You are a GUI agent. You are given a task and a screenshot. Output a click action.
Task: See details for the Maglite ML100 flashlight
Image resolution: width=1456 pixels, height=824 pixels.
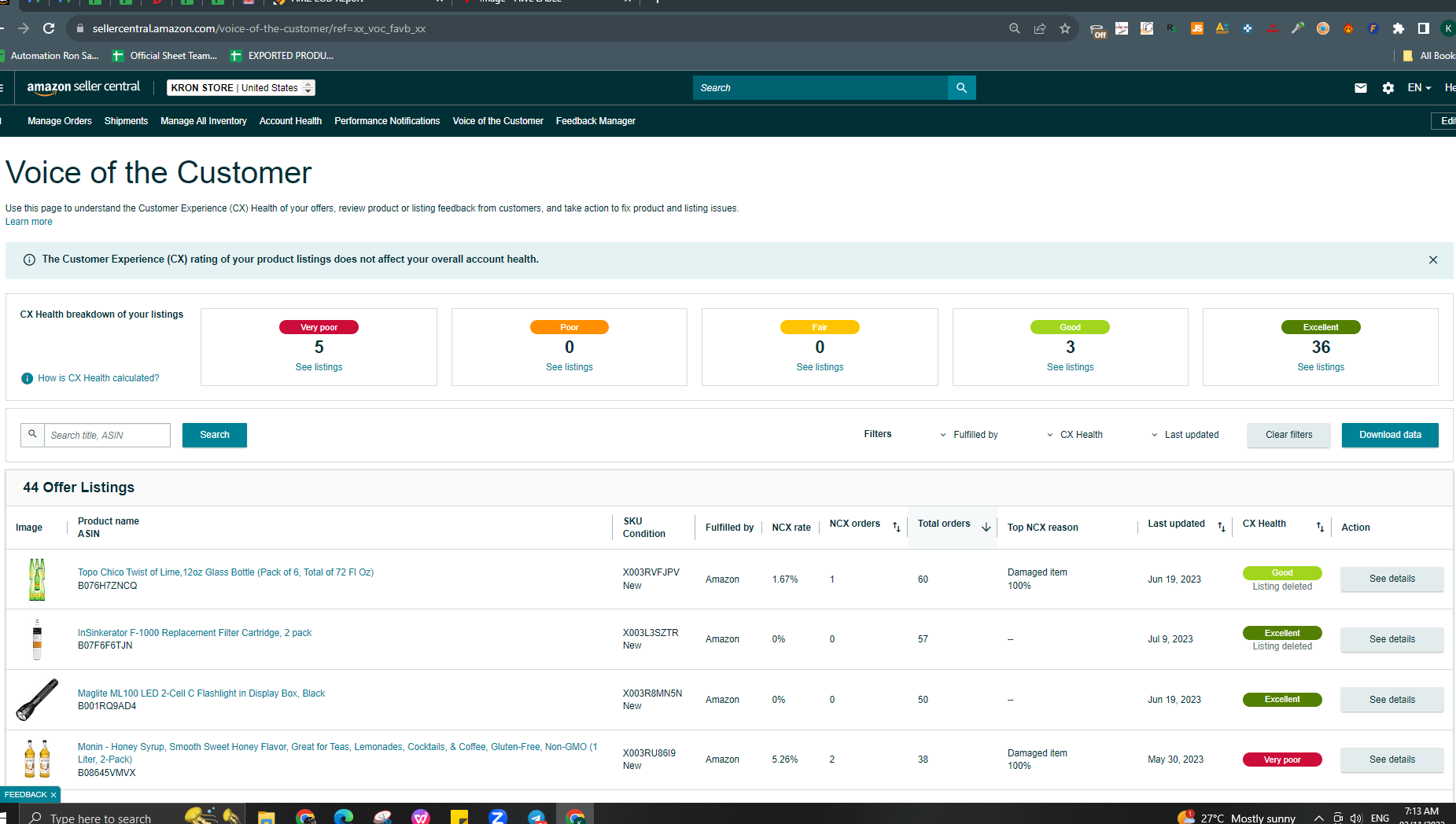point(1391,700)
